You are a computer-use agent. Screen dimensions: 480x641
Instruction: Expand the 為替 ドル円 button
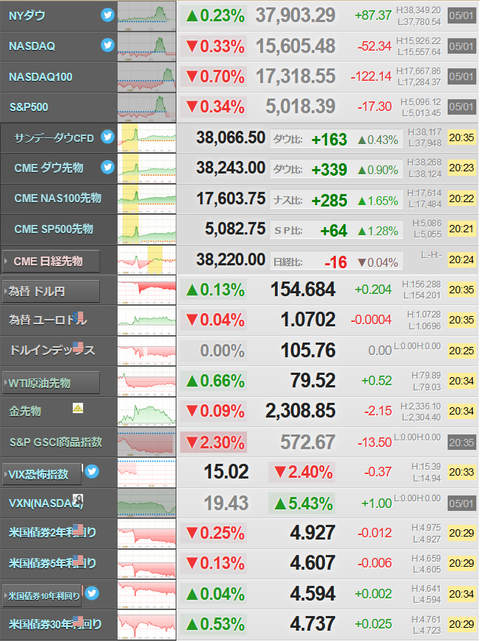51,291
